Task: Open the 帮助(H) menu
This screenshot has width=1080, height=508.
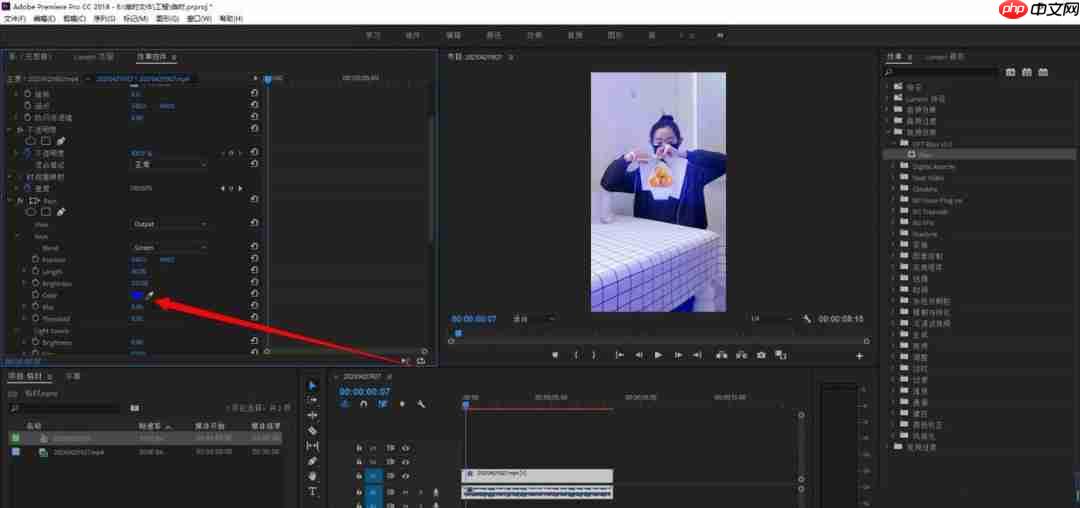Action: pyautogui.click(x=231, y=19)
